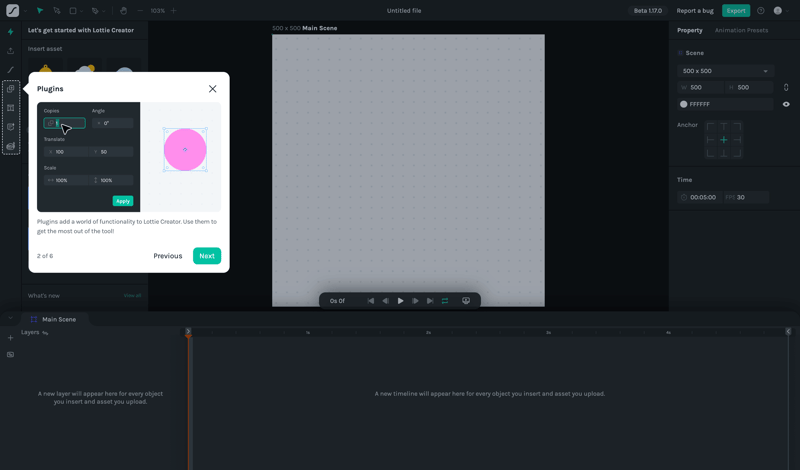
Task: Open the user account avatar menu
Action: click(x=778, y=10)
